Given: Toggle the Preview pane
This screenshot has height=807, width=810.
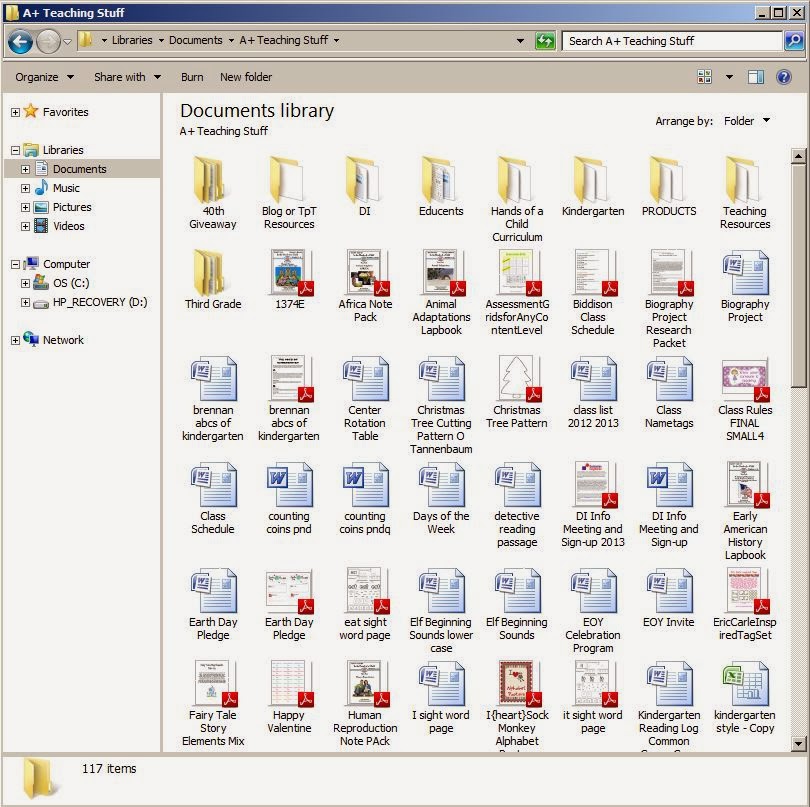Looking at the screenshot, I should coord(757,77).
